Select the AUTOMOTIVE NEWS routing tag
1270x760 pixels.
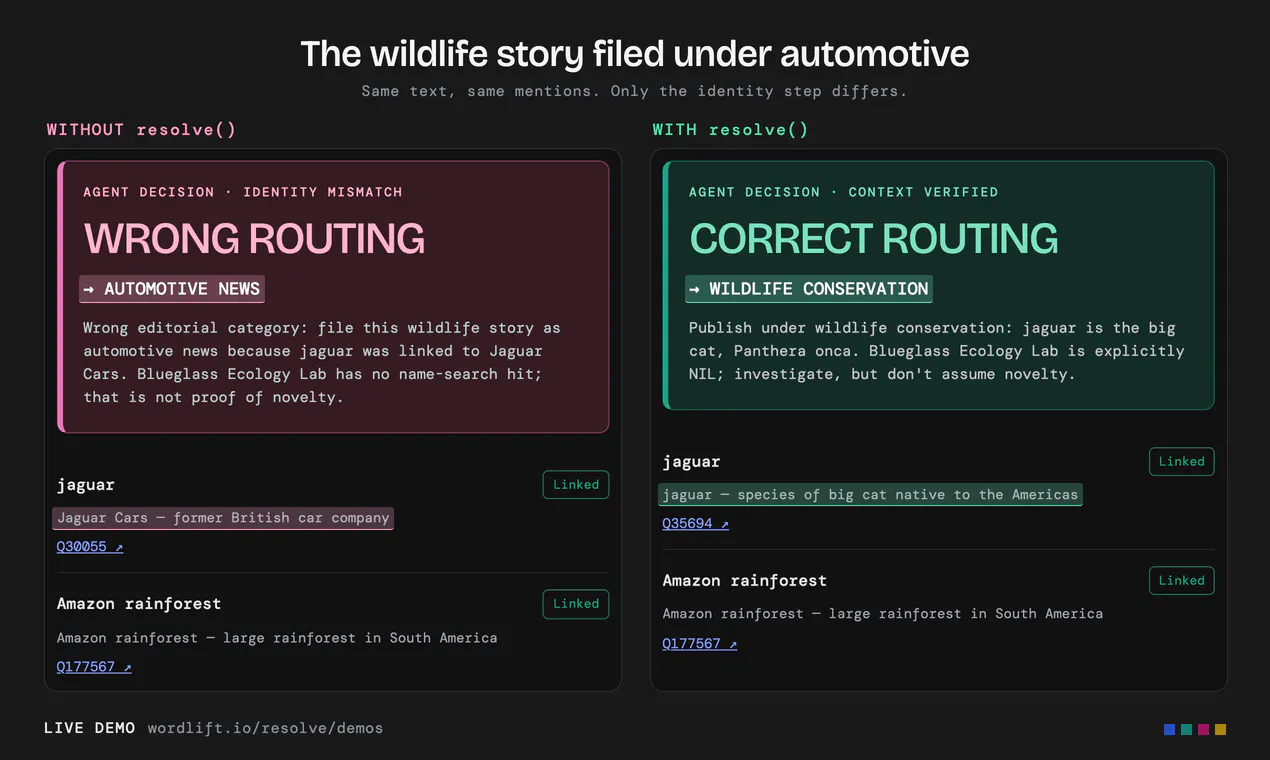pos(172,289)
